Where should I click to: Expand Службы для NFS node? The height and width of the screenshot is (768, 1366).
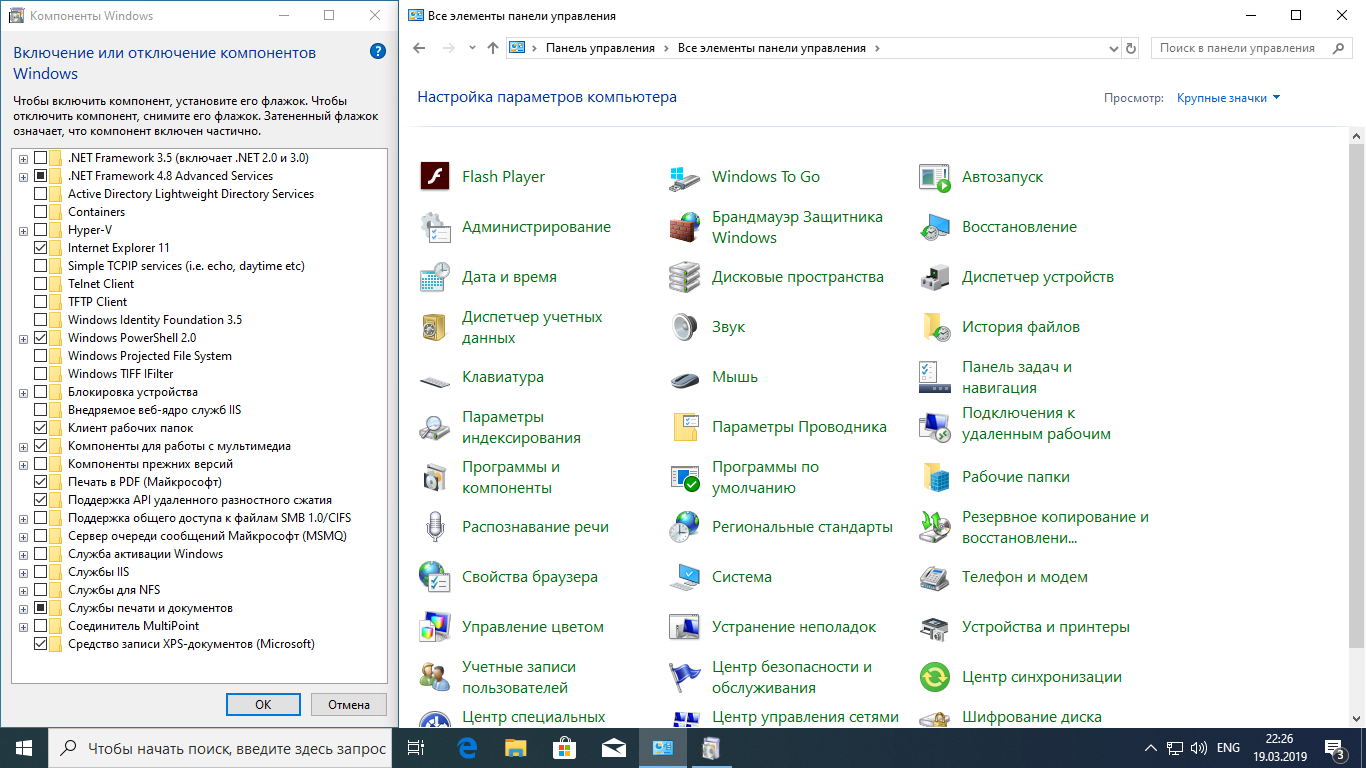(23, 590)
